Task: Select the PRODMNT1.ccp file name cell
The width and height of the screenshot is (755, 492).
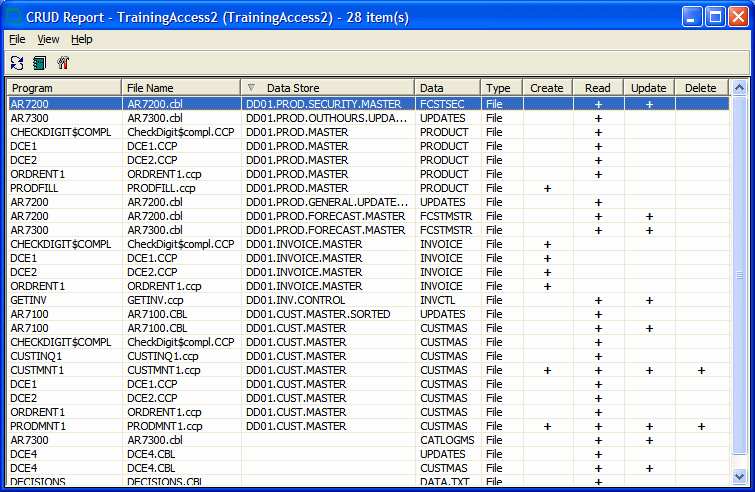Action: click(164, 426)
